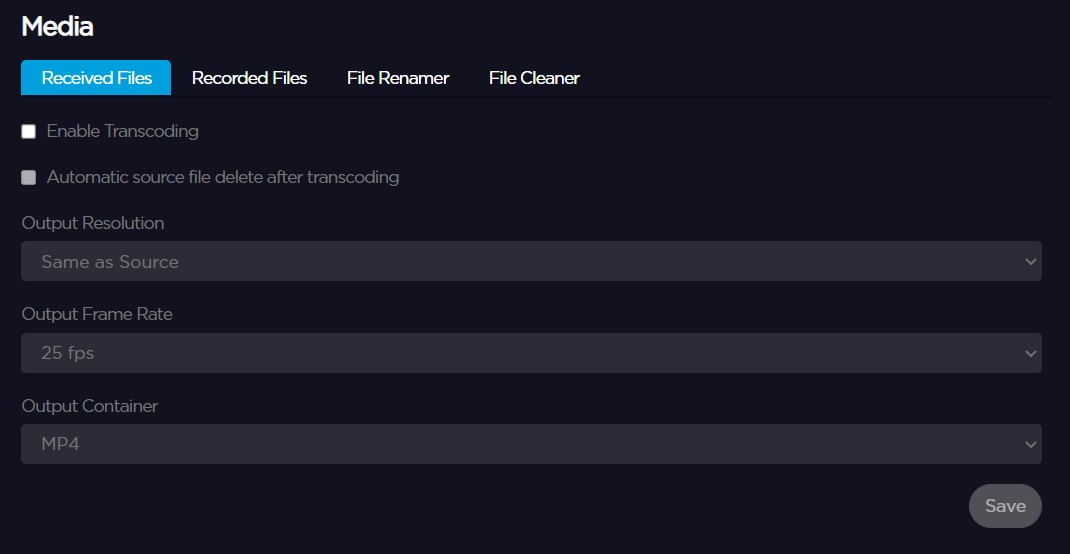Click the Output Resolution field label

point(93,223)
